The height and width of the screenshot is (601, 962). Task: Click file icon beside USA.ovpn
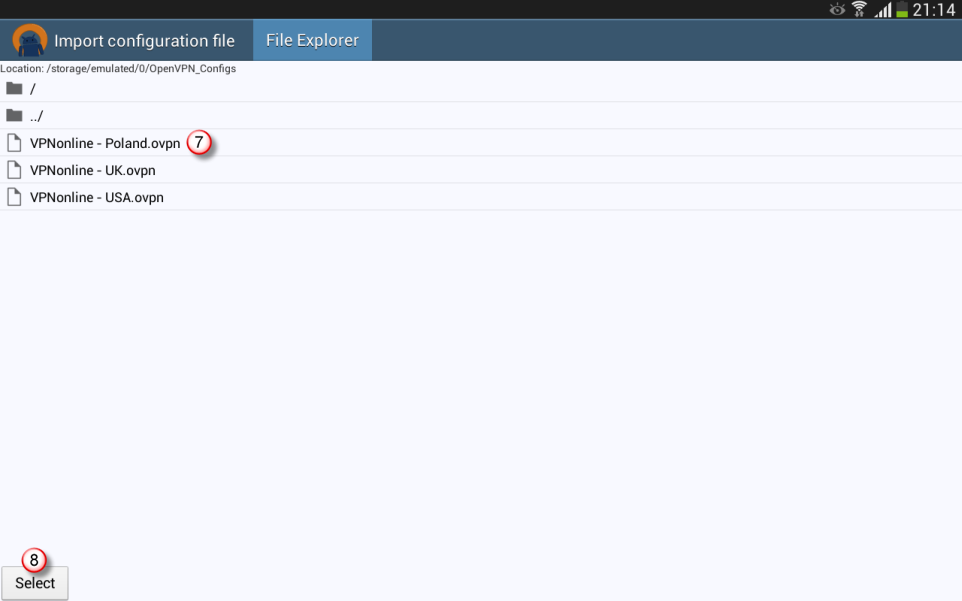[13, 197]
